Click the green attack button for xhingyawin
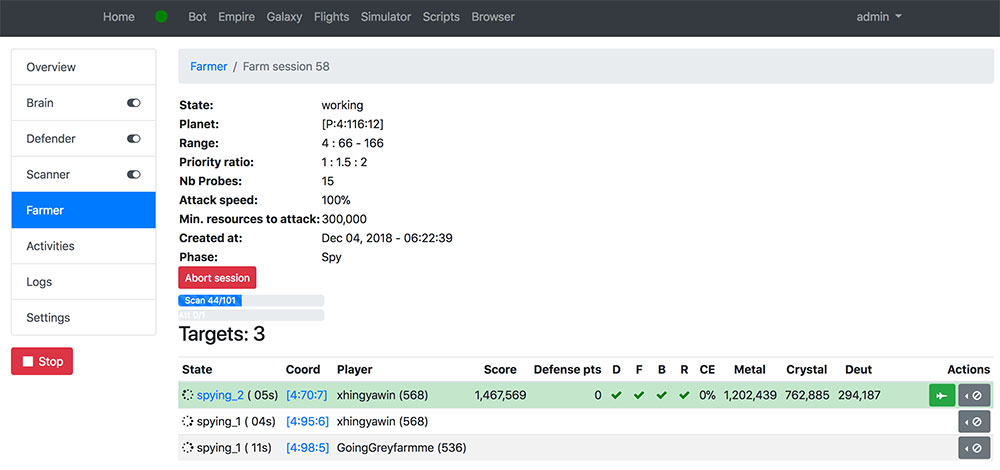 coord(942,395)
